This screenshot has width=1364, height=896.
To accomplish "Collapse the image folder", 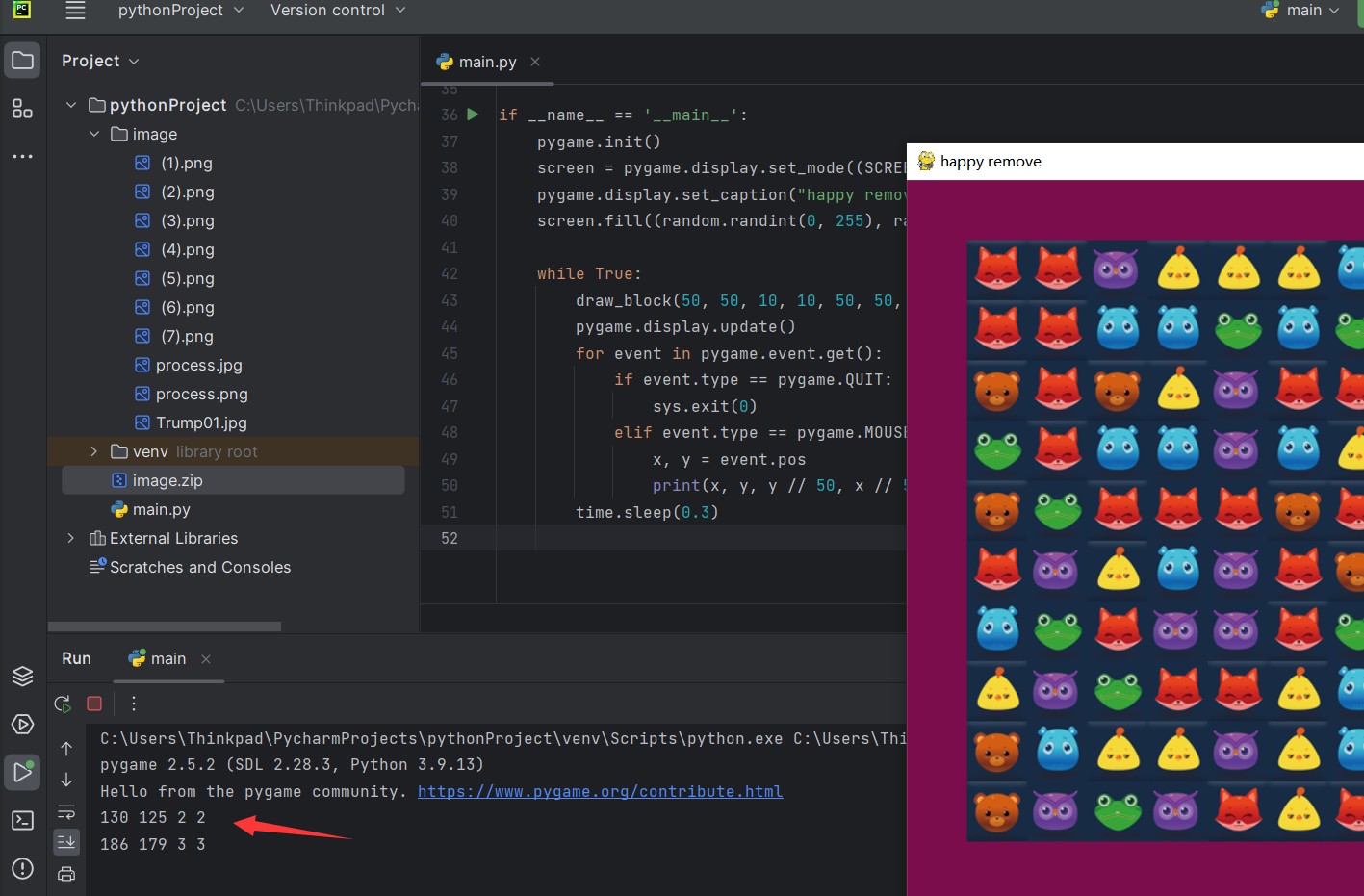I will [94, 134].
